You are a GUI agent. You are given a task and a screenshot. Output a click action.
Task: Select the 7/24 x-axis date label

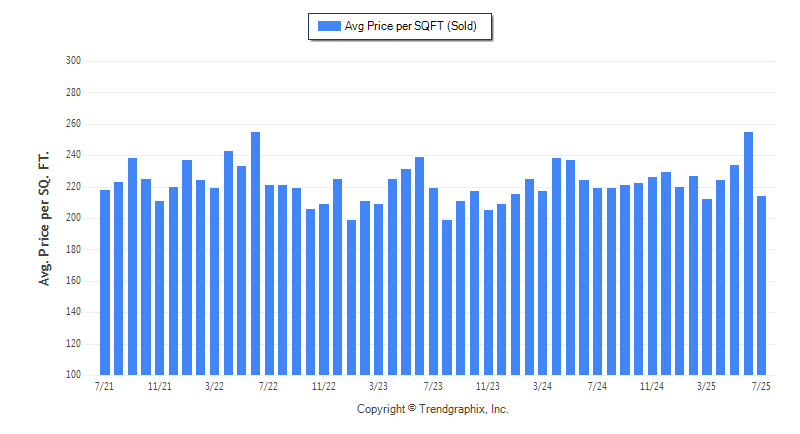click(x=597, y=387)
